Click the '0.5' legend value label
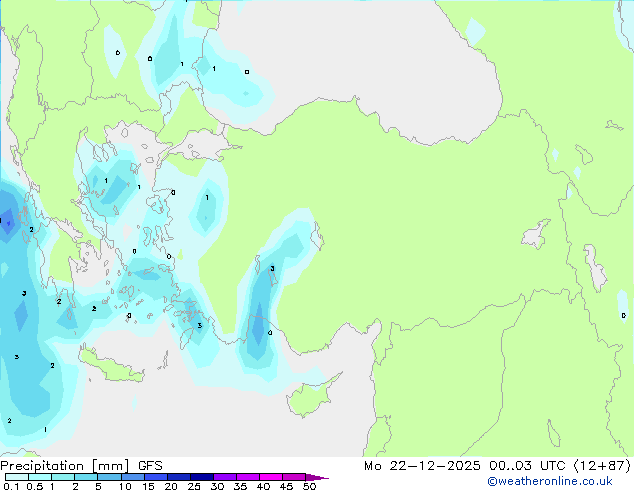 click(x=35, y=486)
